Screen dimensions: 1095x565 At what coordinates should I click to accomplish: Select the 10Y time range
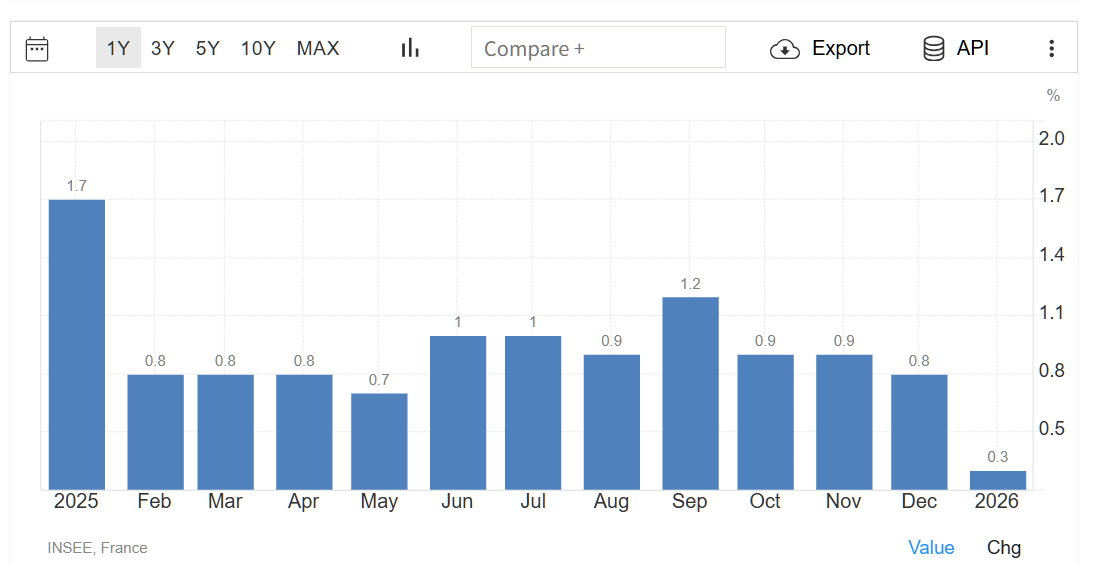[x=258, y=48]
